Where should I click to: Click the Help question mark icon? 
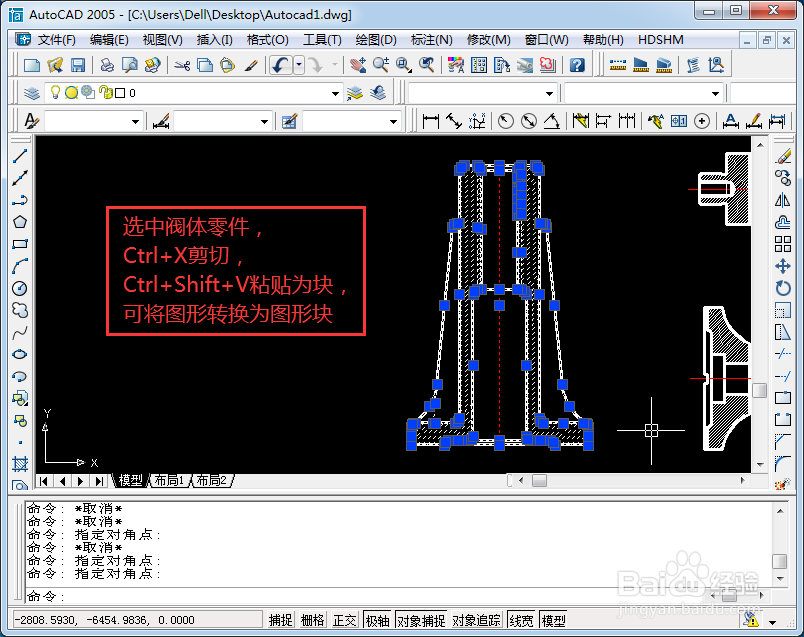(577, 65)
